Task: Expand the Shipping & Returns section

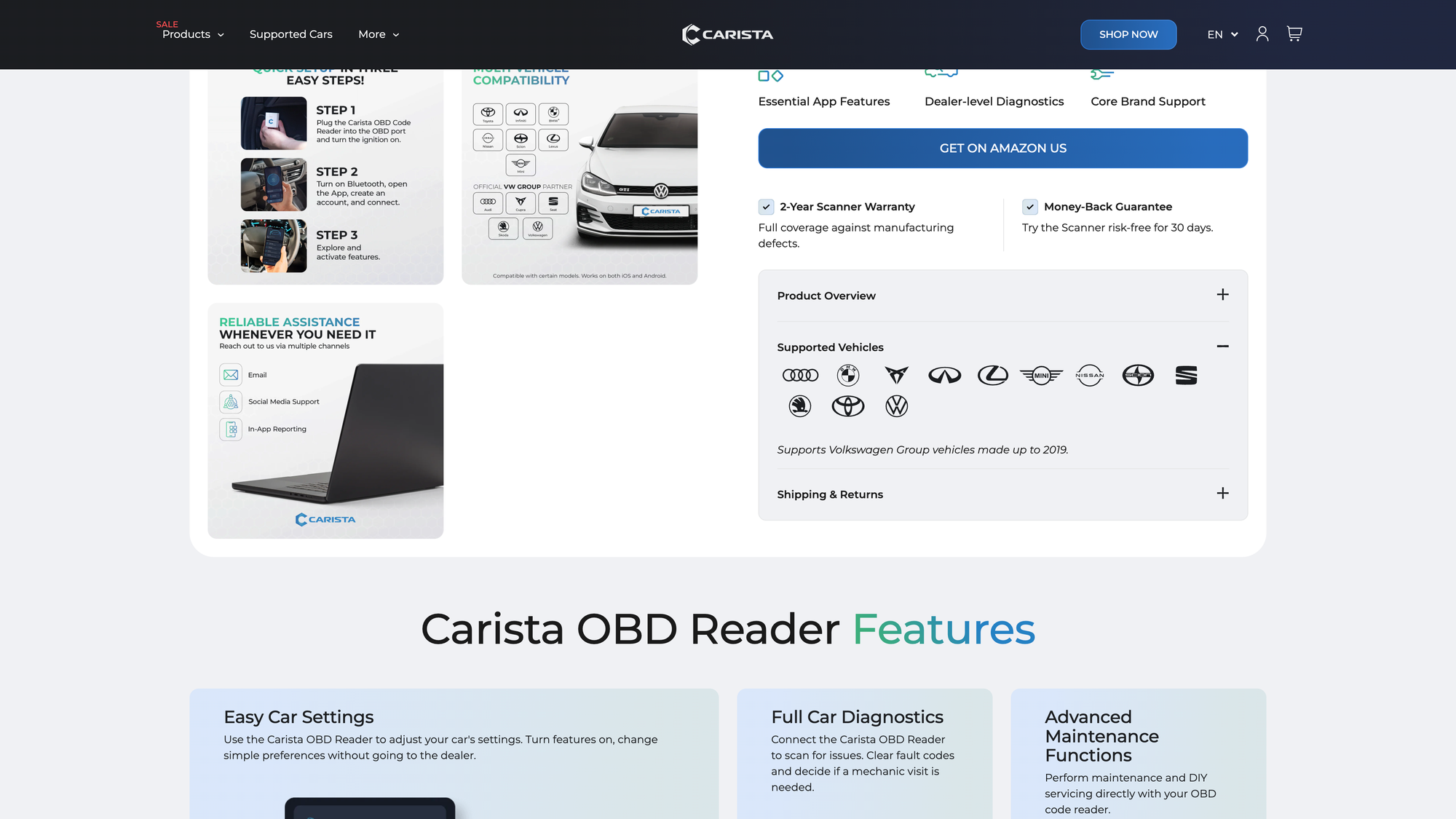Action: 1002,494
